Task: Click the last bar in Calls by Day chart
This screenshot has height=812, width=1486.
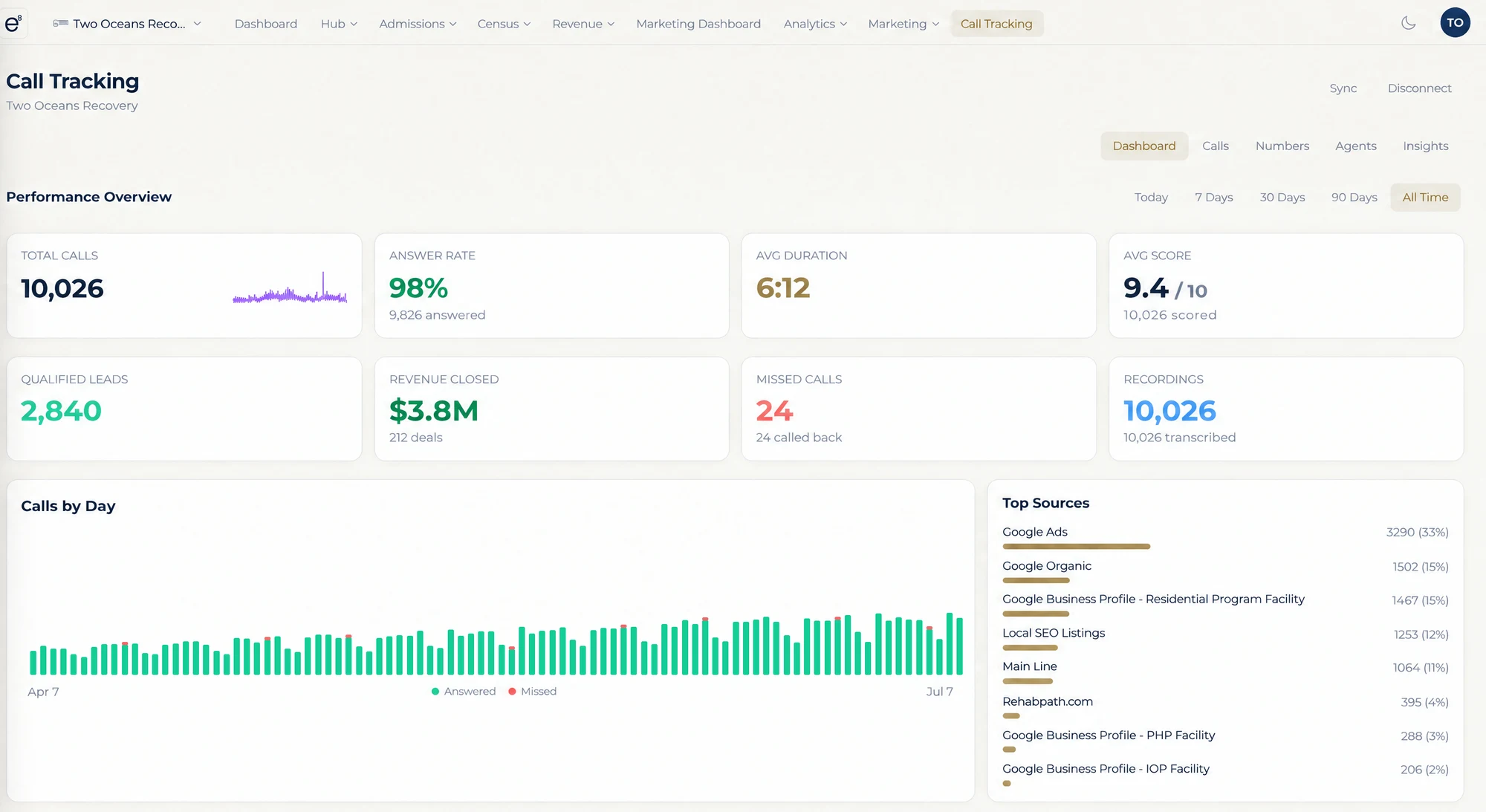Action: pyautogui.click(x=959, y=646)
